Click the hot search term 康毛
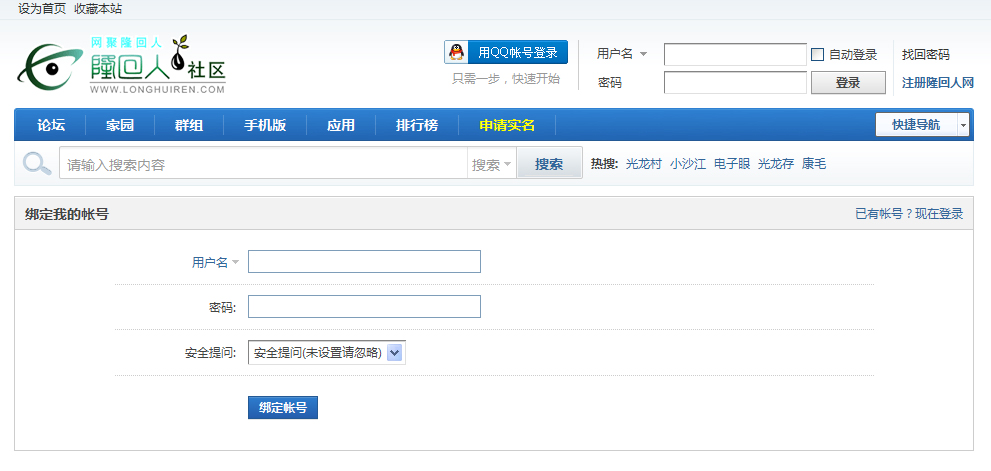The width and height of the screenshot is (991, 471). (x=813, y=164)
